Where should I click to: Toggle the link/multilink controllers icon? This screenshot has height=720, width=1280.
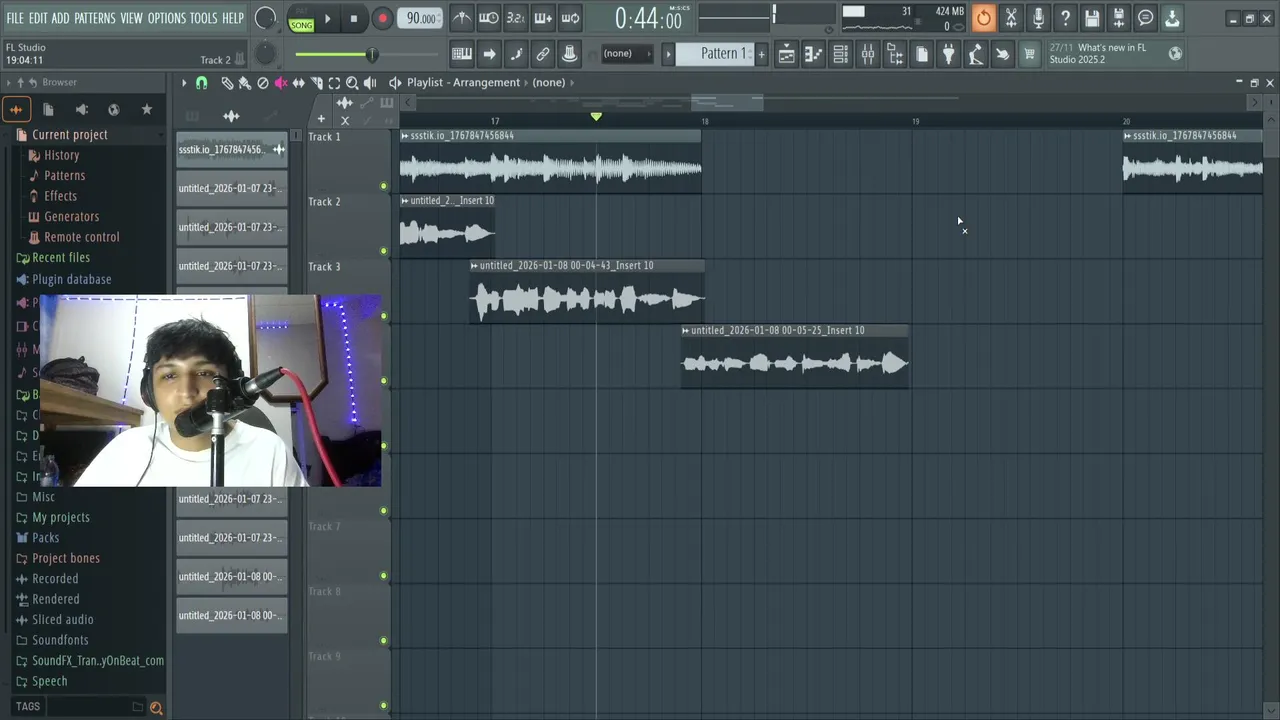click(543, 54)
